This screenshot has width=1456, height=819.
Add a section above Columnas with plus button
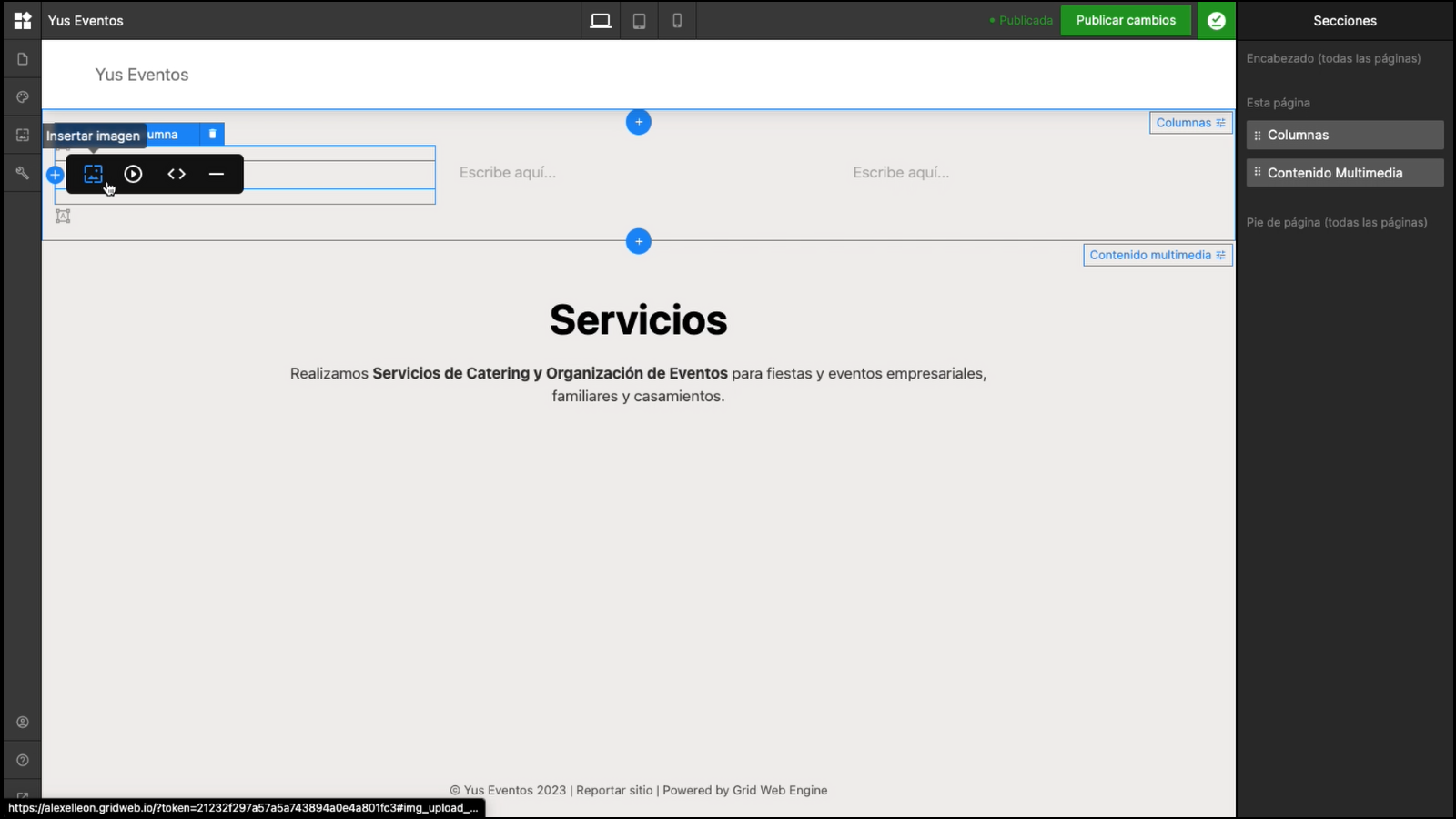[x=639, y=122]
